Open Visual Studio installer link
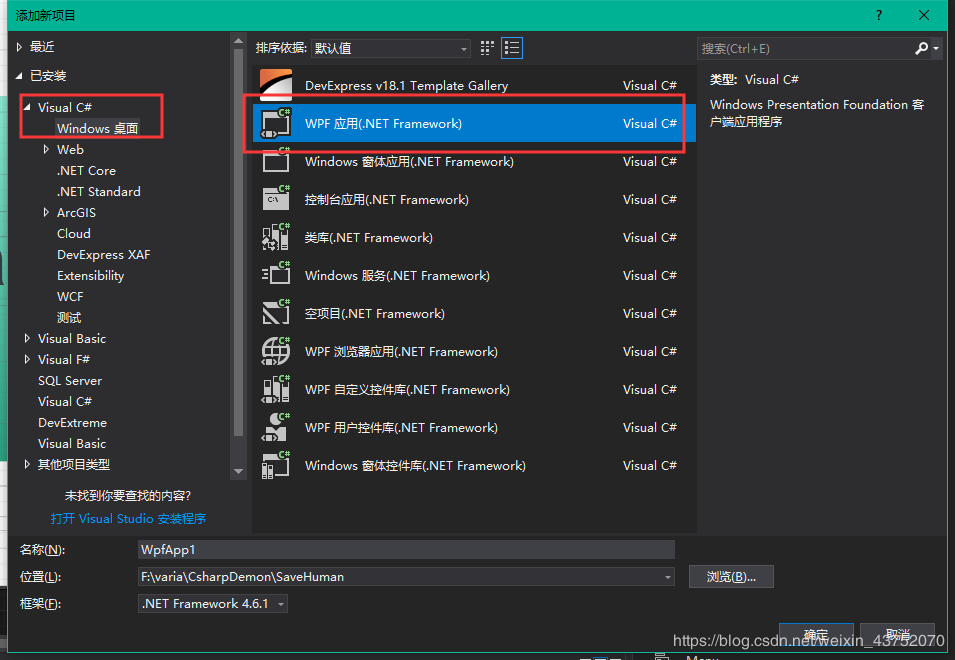 pyautogui.click(x=129, y=519)
